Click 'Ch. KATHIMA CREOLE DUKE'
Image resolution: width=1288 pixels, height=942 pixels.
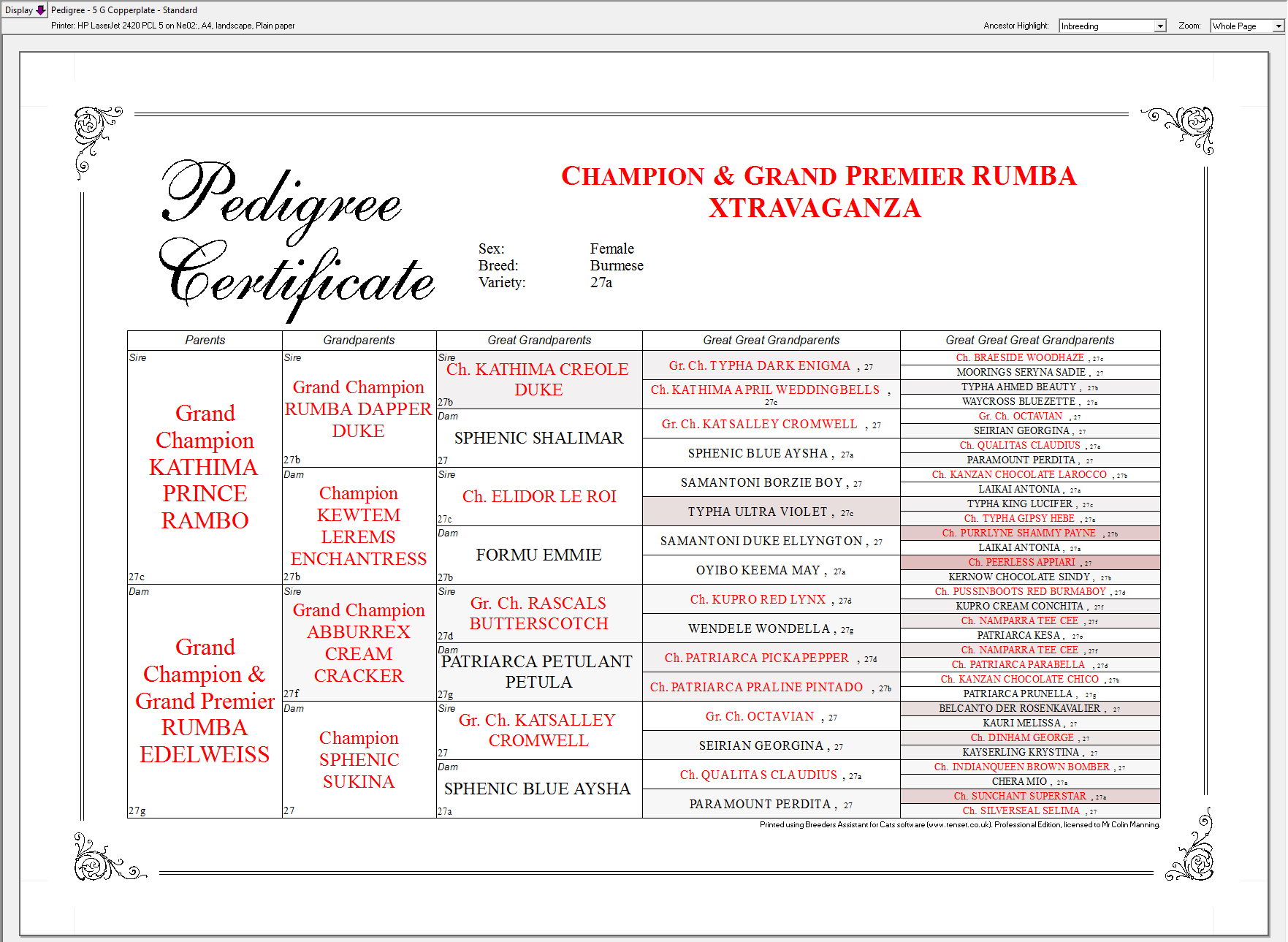pyautogui.click(x=538, y=379)
